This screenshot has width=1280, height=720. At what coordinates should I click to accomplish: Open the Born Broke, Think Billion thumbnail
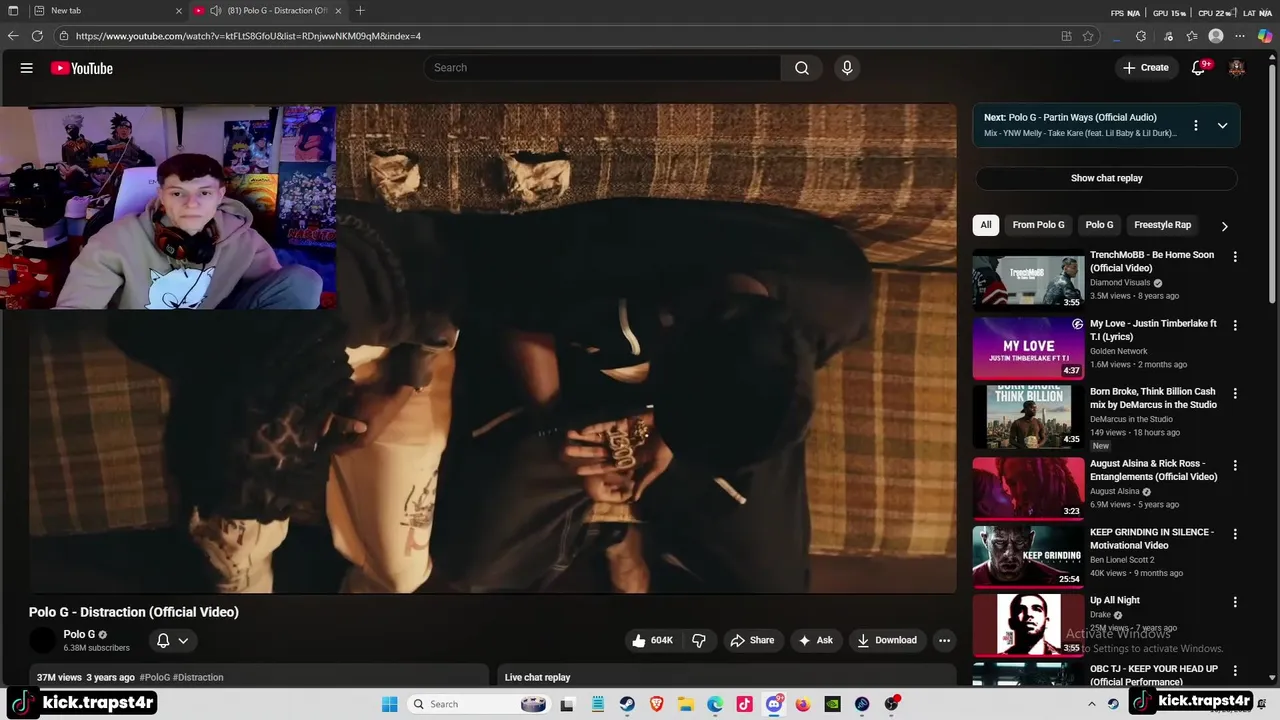[x=1028, y=417]
